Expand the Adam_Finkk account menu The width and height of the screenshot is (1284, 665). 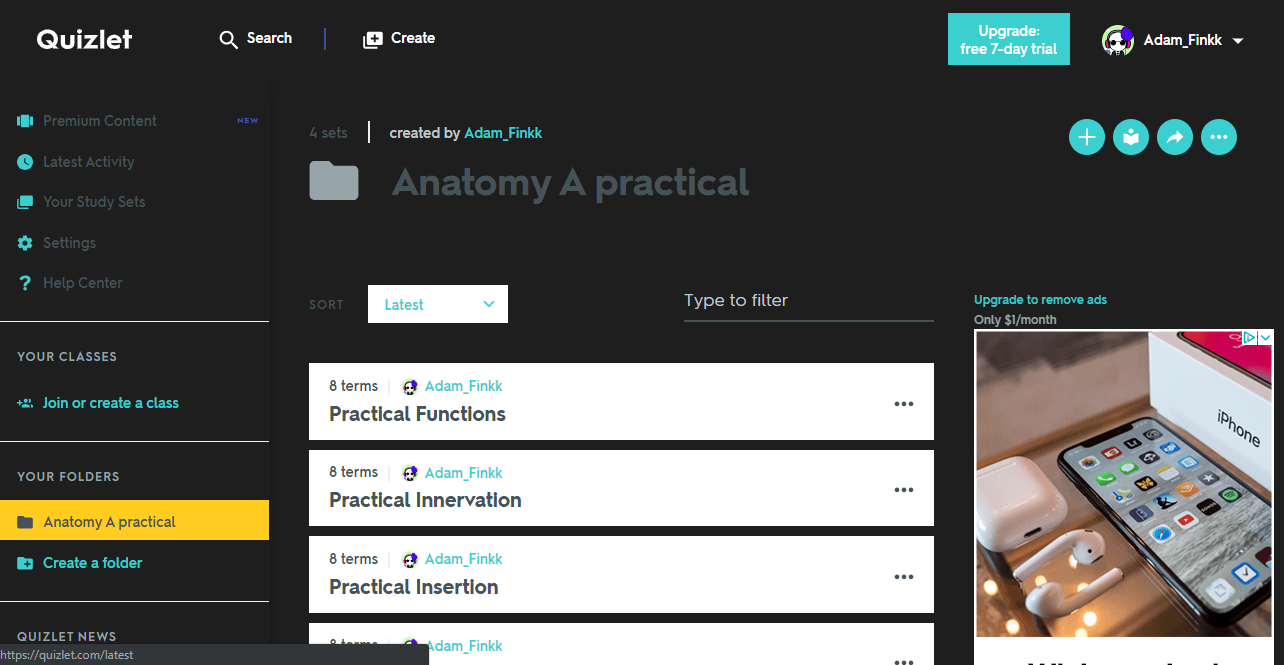click(1183, 40)
